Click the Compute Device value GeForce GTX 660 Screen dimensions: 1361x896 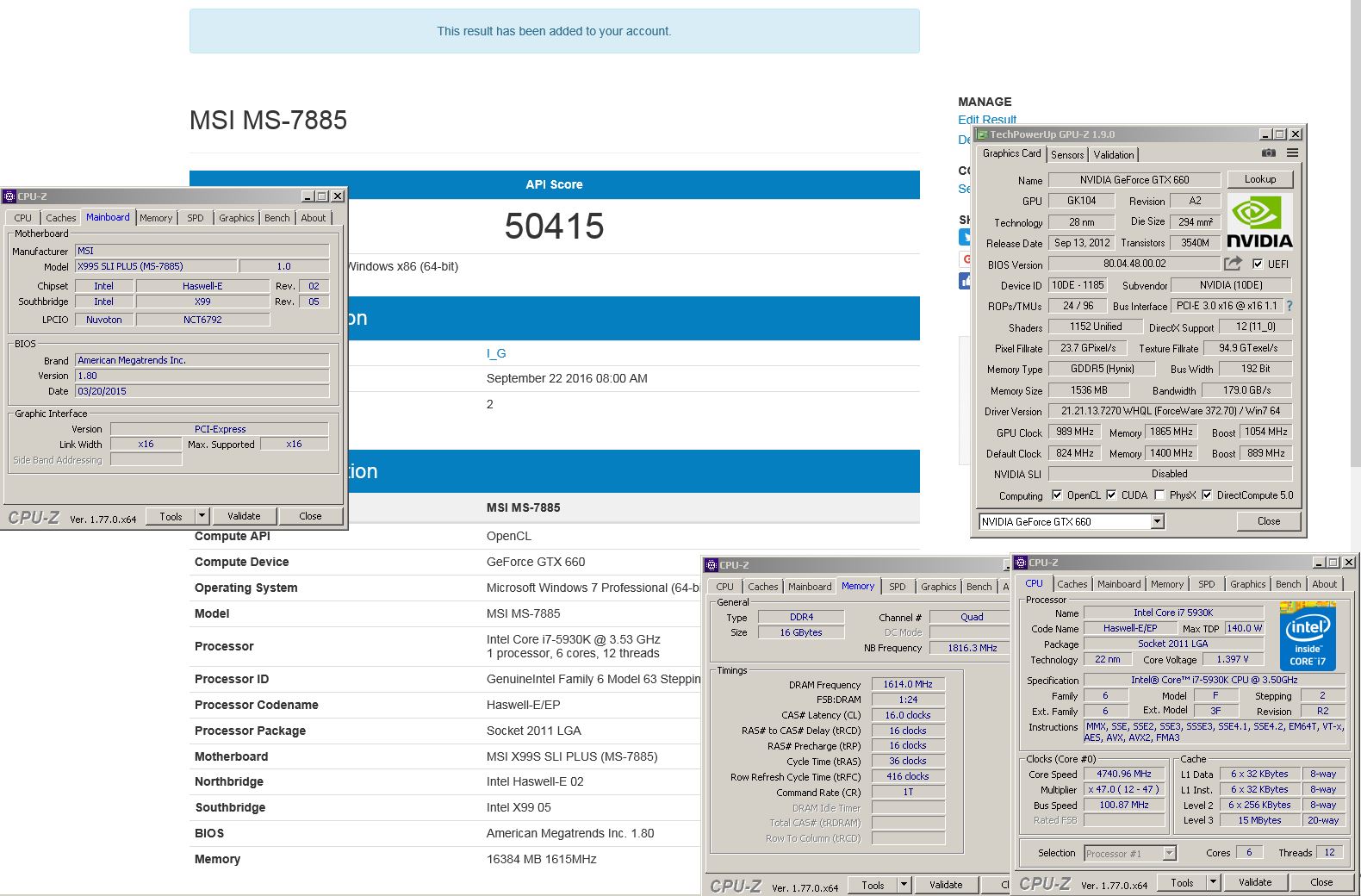[x=536, y=562]
